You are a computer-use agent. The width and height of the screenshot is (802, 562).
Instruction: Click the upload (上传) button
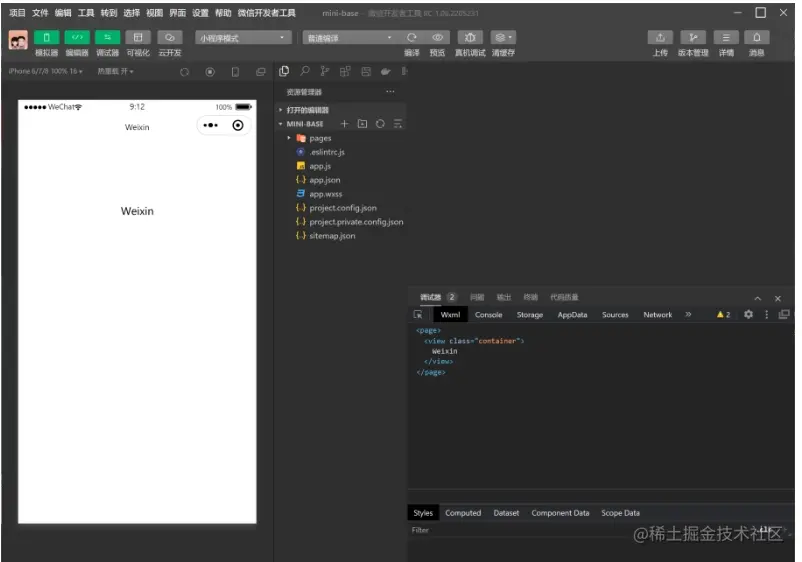[660, 37]
